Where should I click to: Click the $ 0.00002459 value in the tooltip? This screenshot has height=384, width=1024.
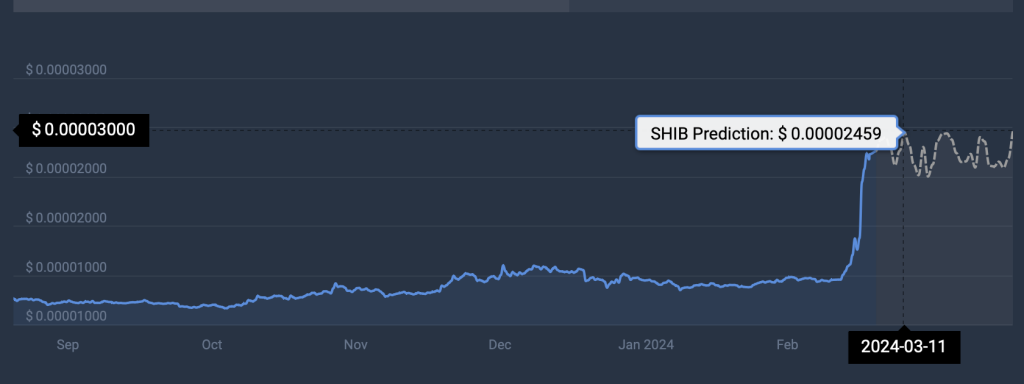coord(830,134)
